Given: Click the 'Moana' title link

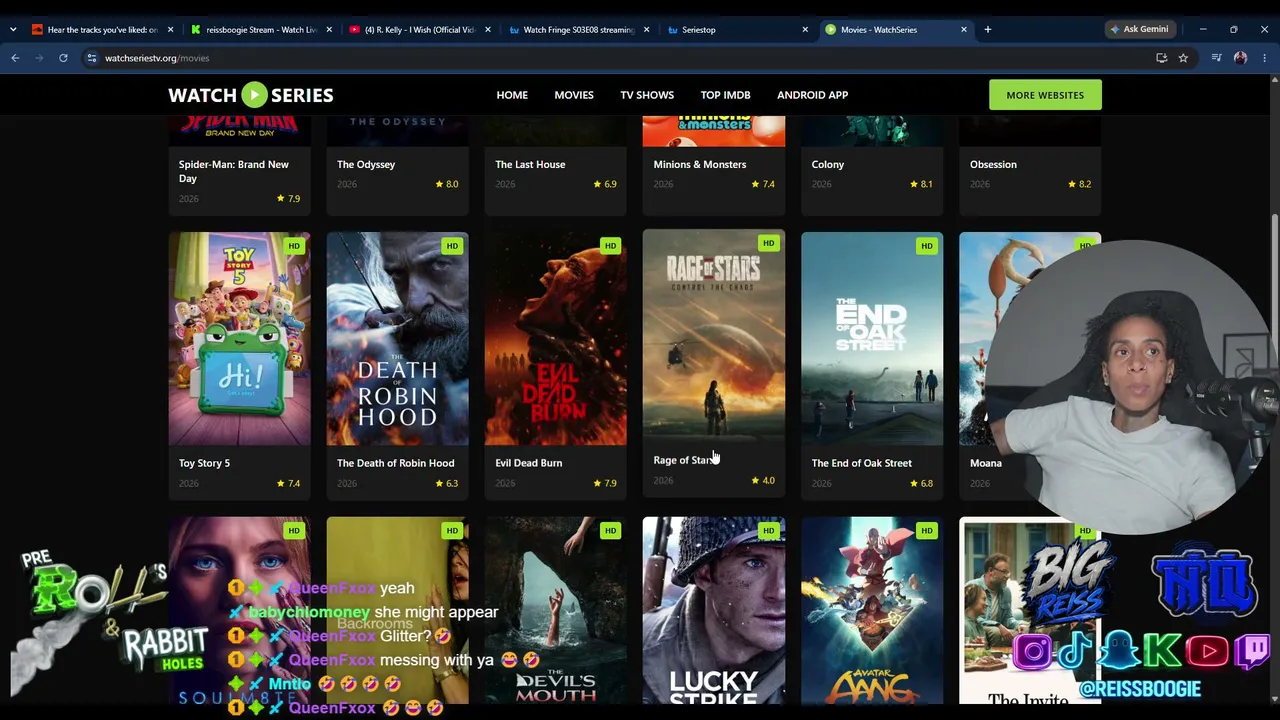Looking at the screenshot, I should pos(986,463).
